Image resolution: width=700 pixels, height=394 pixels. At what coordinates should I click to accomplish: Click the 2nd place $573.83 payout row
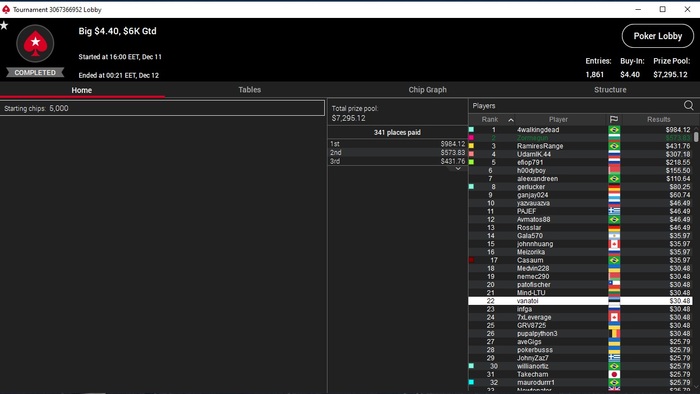397,152
